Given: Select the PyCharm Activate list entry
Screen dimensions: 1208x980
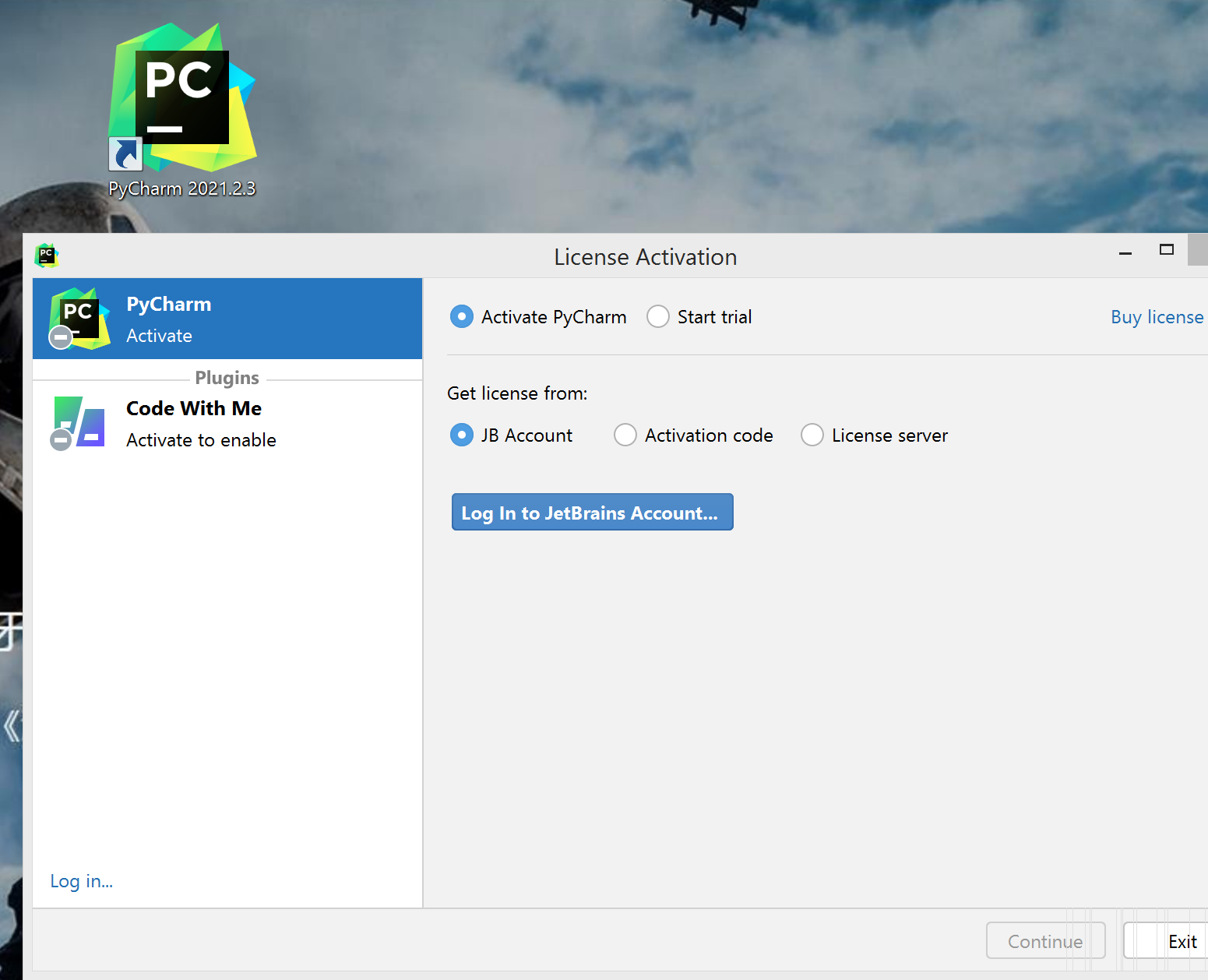Looking at the screenshot, I should [227, 319].
